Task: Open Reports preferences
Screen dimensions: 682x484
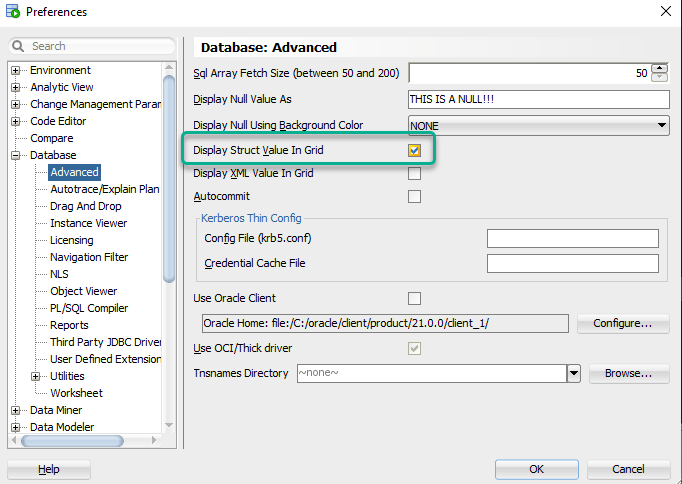Action: [x=69, y=325]
